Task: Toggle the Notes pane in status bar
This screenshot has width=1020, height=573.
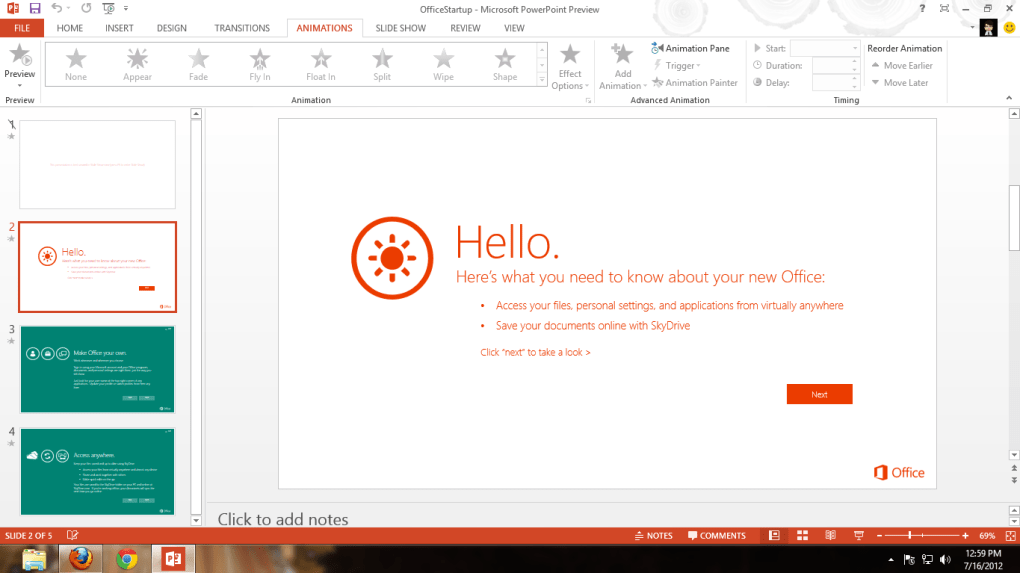Action: tap(653, 536)
